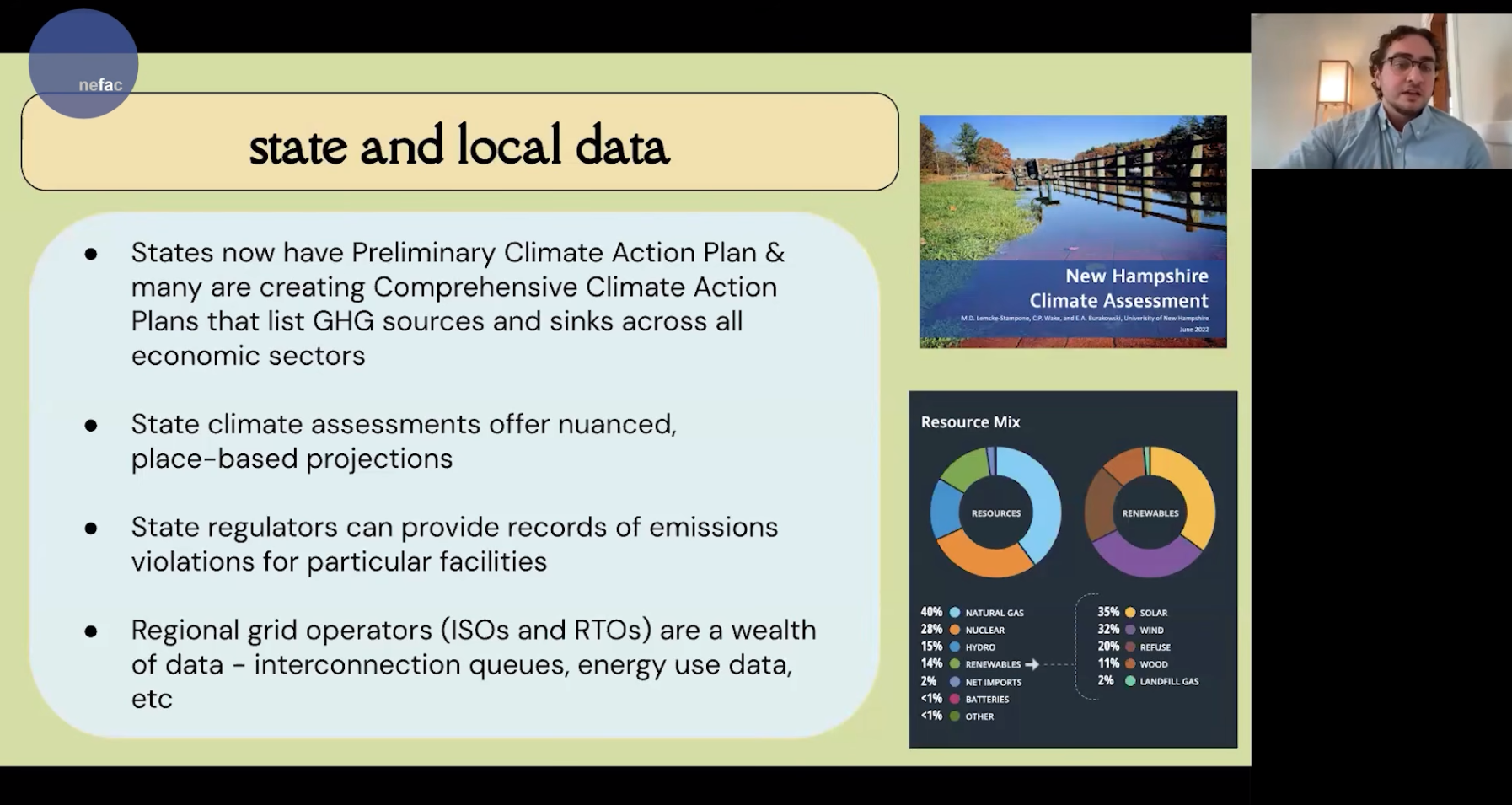Click the 'OTHER' legend label
The width and height of the screenshot is (1512, 805).
point(979,716)
